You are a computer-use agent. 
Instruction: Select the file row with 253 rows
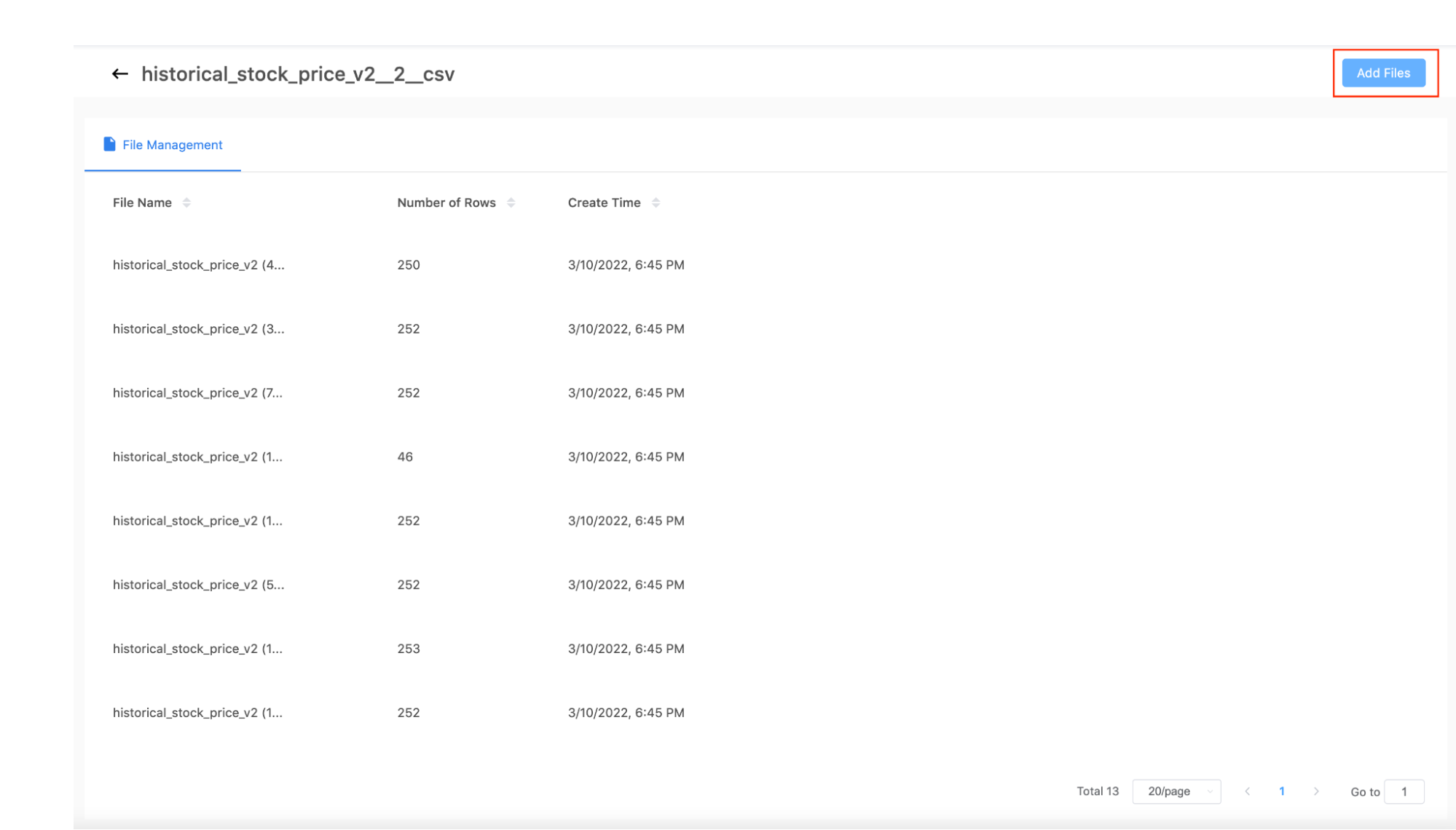(408, 649)
